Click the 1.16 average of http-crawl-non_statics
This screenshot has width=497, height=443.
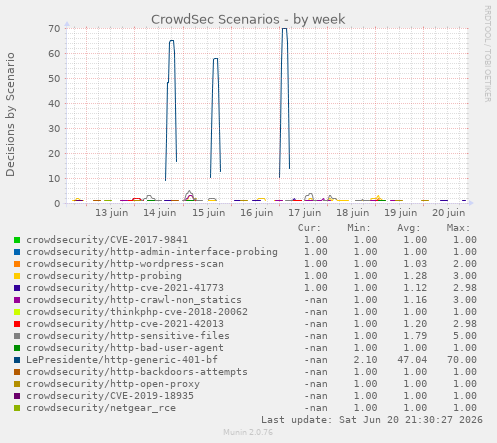click(415, 300)
